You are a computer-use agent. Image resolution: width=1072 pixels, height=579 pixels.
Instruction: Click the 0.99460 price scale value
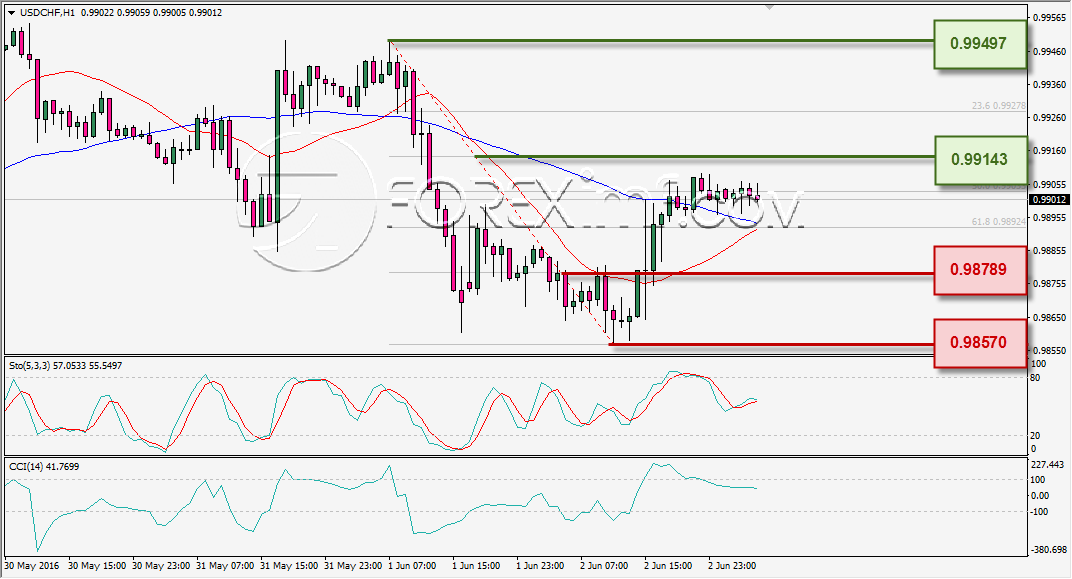[x=1049, y=52]
